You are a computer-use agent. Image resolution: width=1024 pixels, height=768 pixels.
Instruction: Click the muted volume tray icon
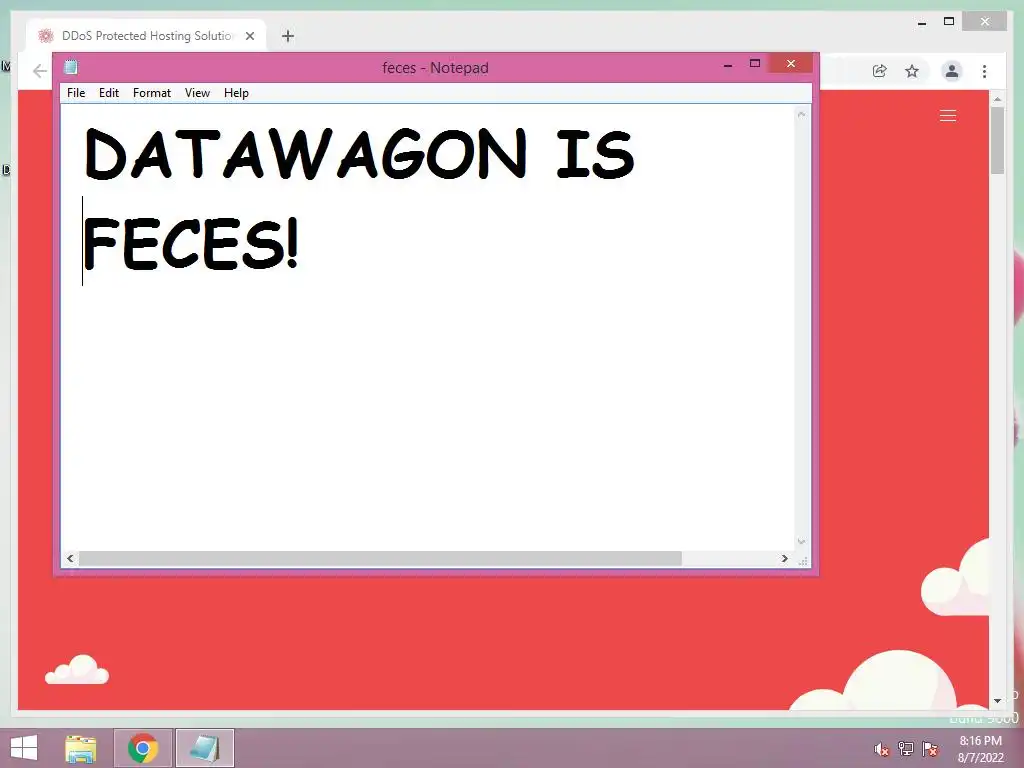(881, 749)
